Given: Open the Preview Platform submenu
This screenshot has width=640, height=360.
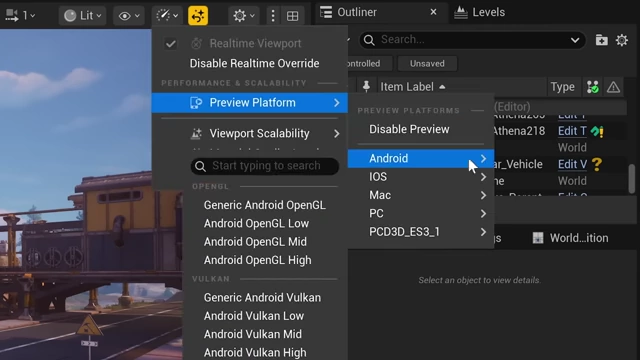Looking at the screenshot, I should click(x=249, y=102).
